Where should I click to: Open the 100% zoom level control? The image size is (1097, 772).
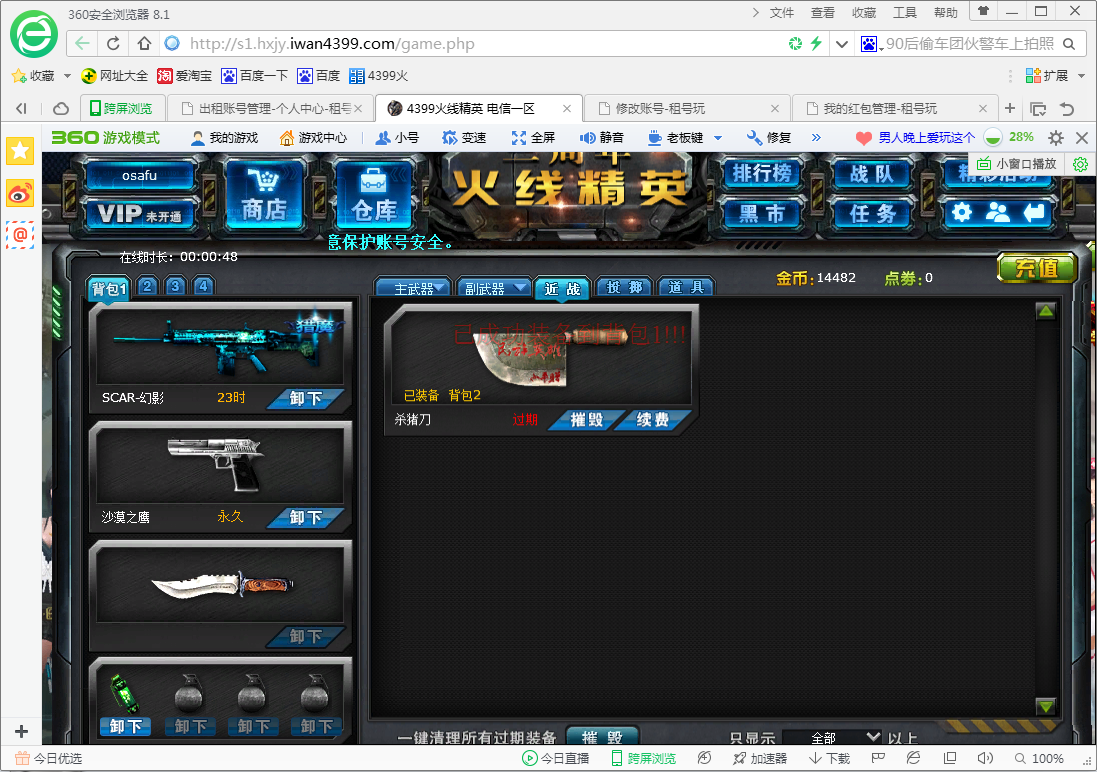(x=1040, y=759)
